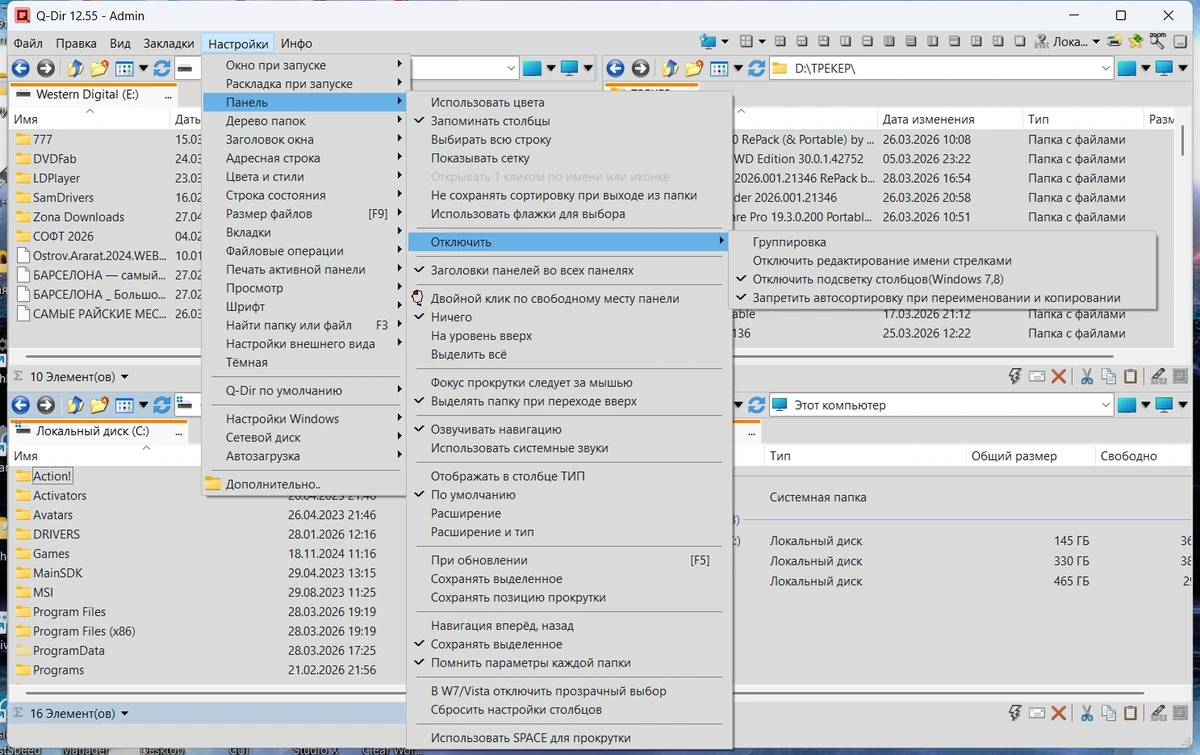Image resolution: width=1200 pixels, height=755 pixels.
Task: Refresh the Этот компьютер pane
Action: click(x=756, y=405)
